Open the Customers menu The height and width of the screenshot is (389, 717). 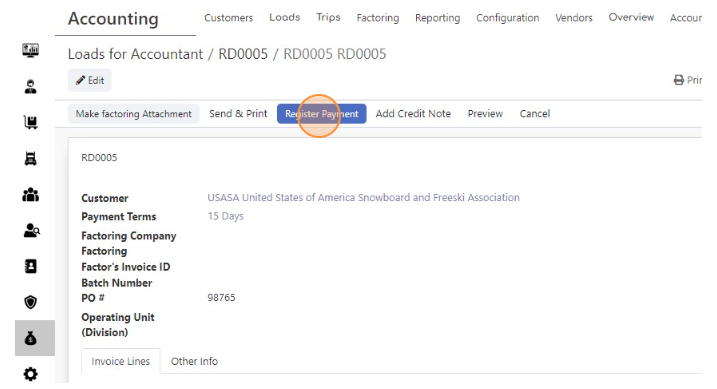tap(229, 18)
